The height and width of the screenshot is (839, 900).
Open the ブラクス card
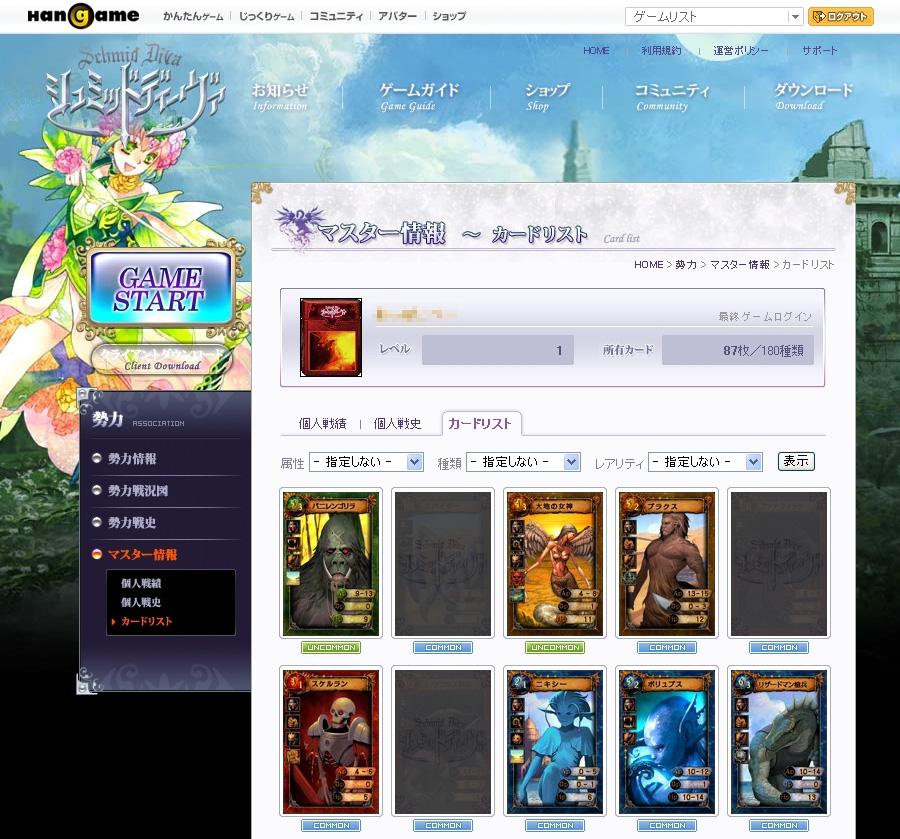tap(667, 563)
